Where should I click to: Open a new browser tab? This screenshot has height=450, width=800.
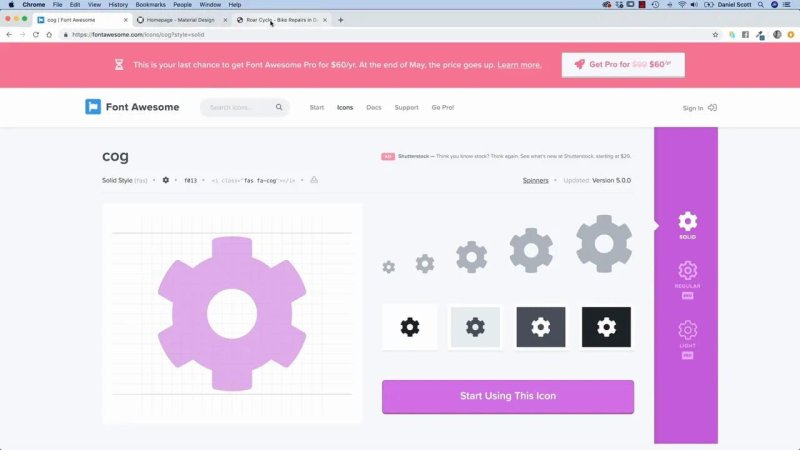341,20
